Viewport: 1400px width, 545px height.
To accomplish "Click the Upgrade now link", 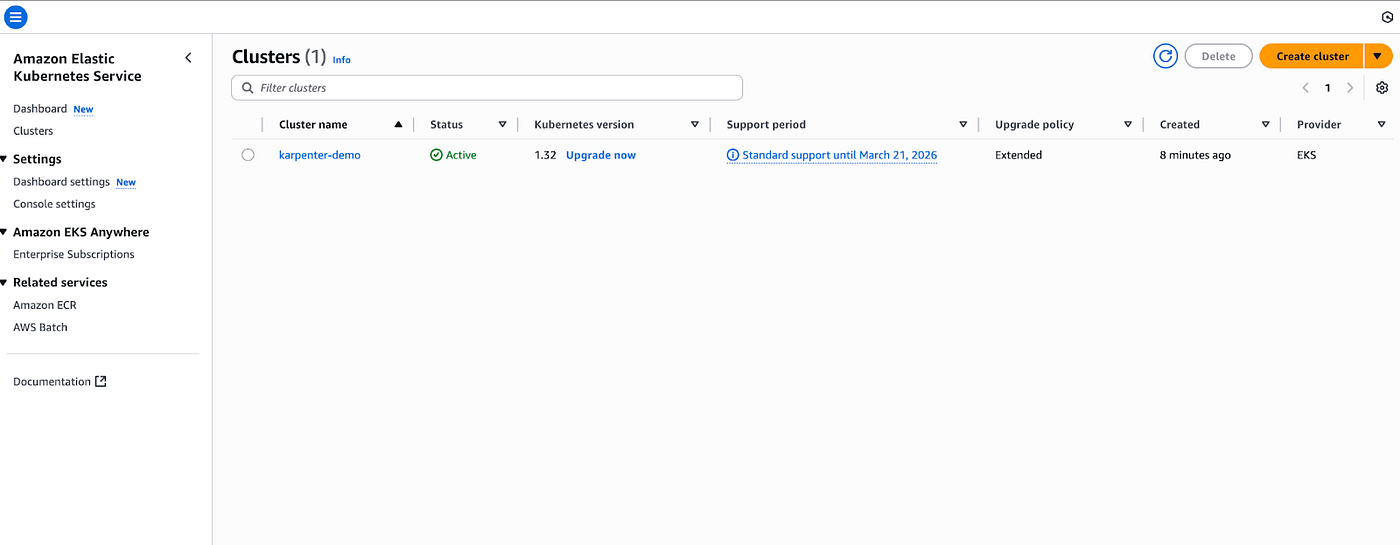I will [x=601, y=155].
